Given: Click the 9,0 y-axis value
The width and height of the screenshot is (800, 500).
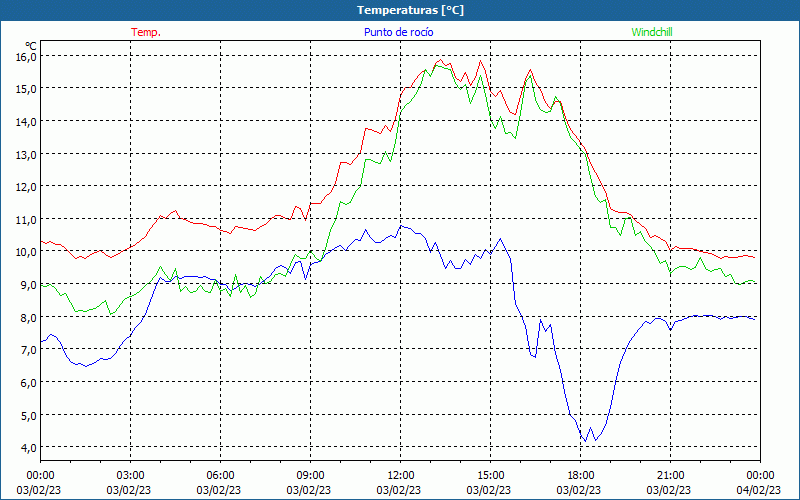Looking at the screenshot, I should [28, 285].
